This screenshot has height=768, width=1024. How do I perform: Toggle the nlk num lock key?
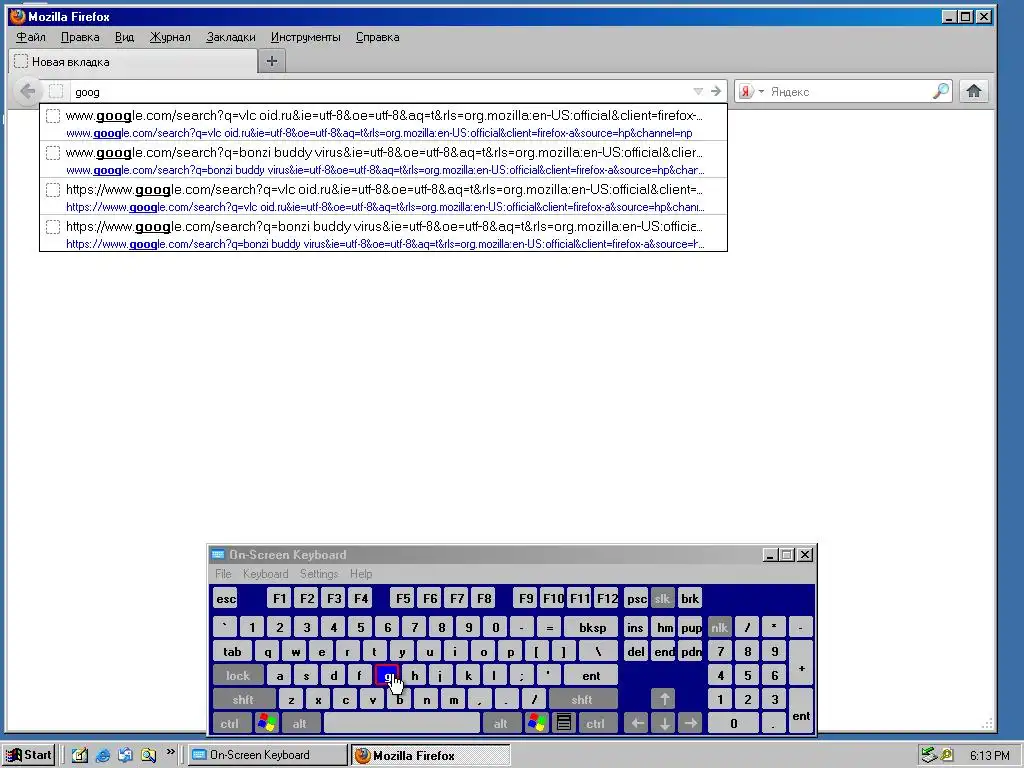click(719, 628)
